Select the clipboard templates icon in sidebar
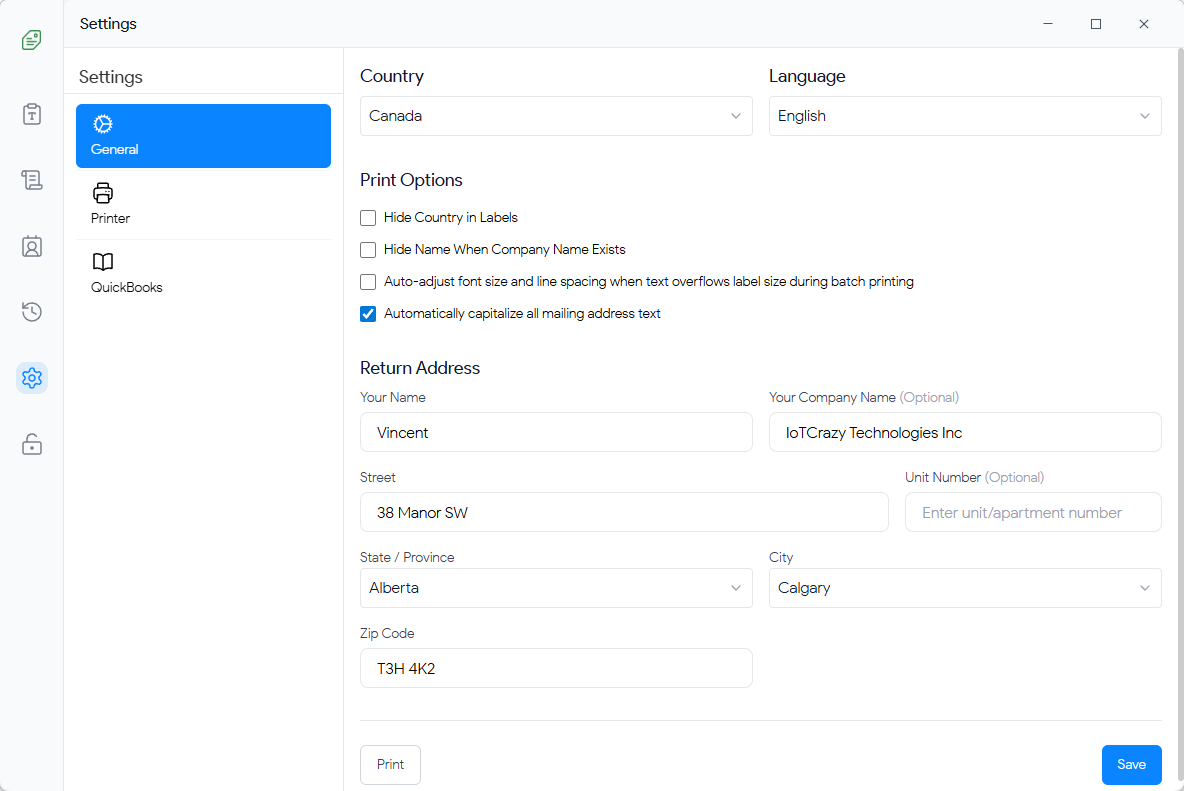Screen dimensions: 1184x791 (31, 114)
